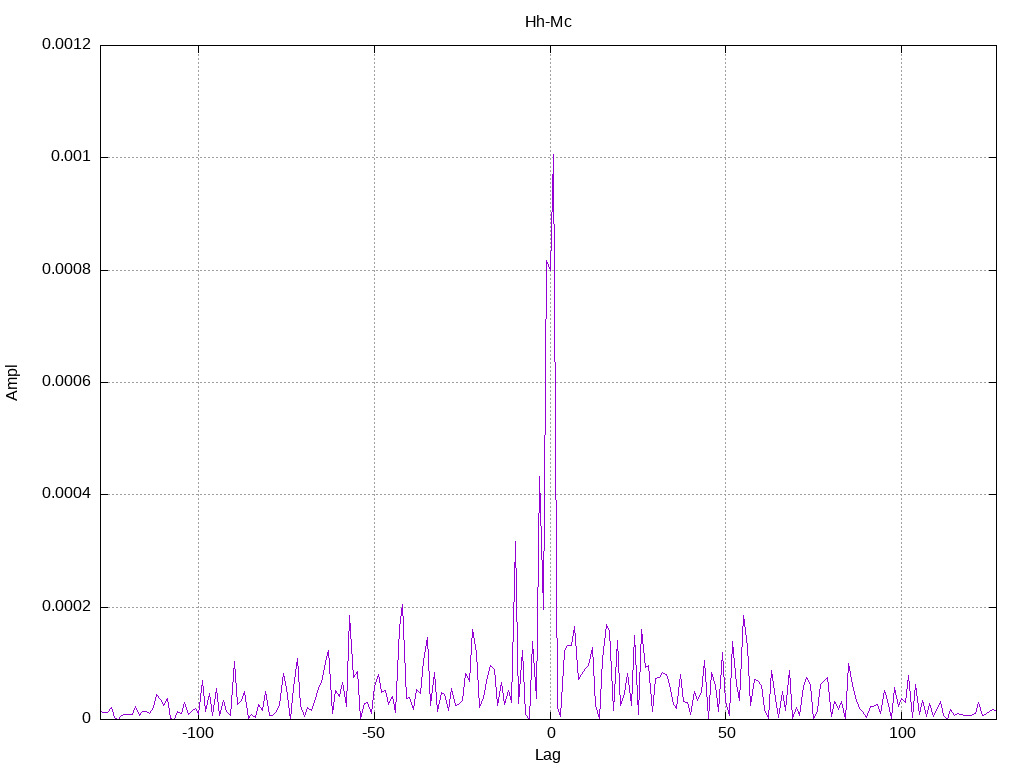Click the Ampl y-axis label

(12, 383)
